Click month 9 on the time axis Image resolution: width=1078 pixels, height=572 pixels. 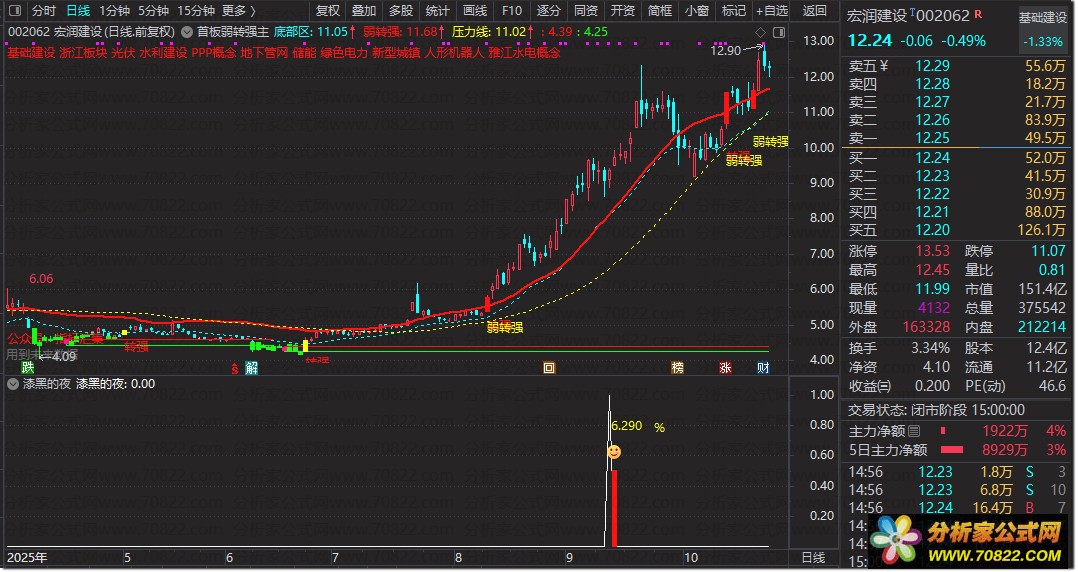tap(569, 558)
